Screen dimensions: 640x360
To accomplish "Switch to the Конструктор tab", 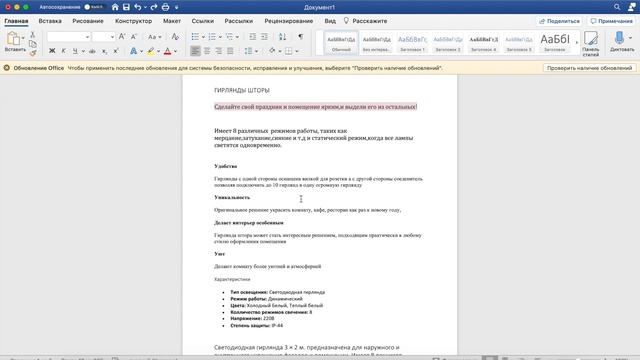I will click(x=133, y=21).
